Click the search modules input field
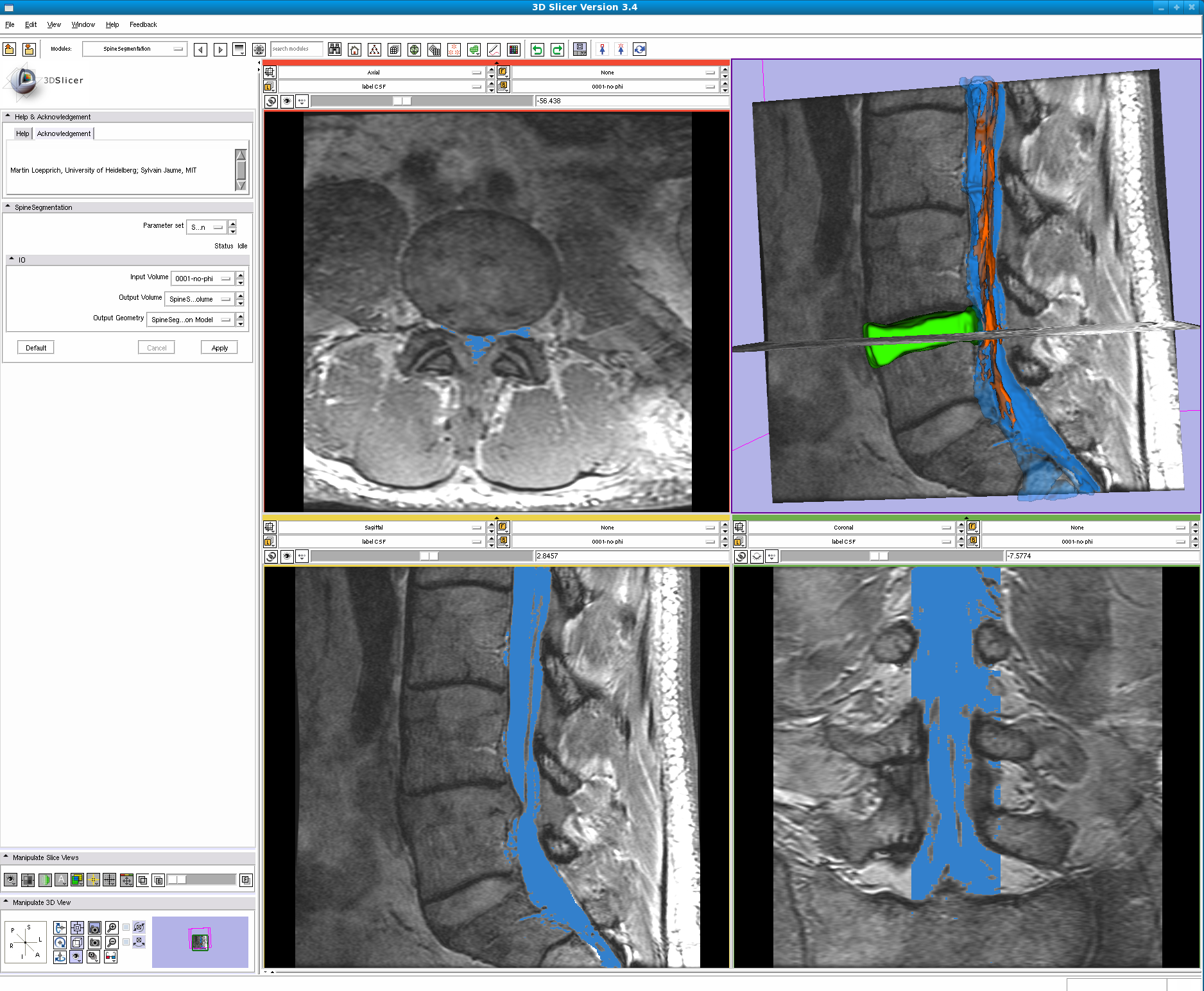 point(297,49)
